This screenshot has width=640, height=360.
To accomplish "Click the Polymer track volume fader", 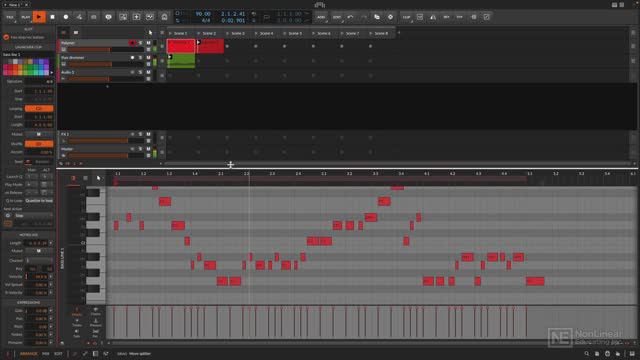I will pos(105,49).
